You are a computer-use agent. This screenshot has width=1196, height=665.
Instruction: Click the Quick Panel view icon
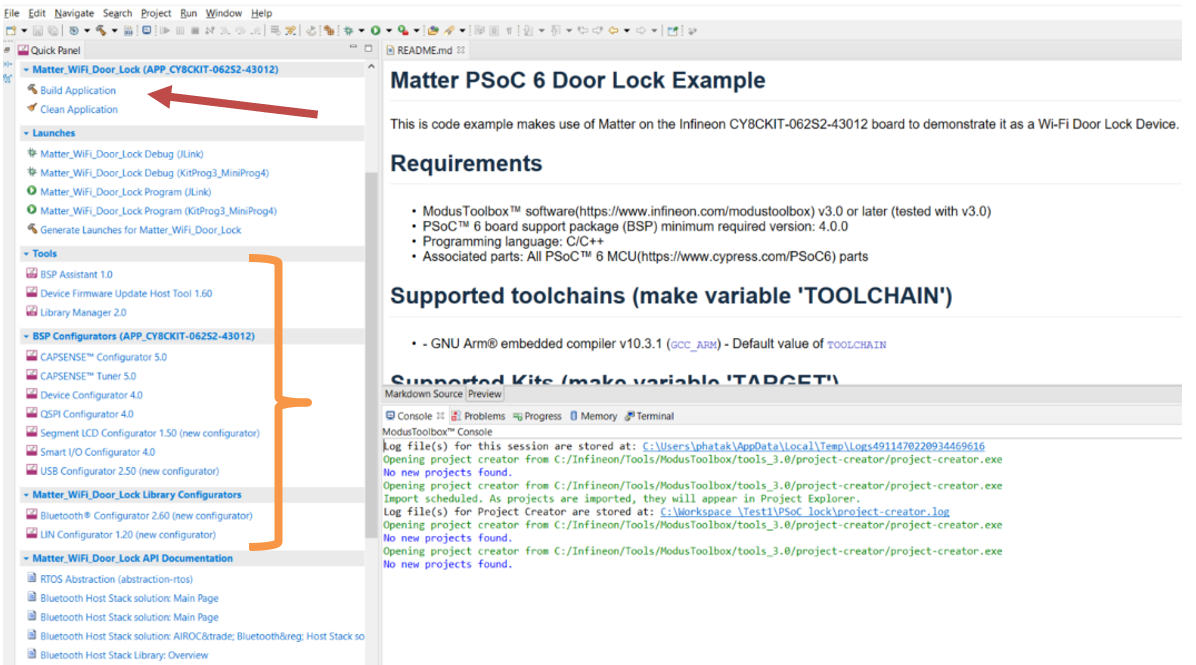click(24, 50)
